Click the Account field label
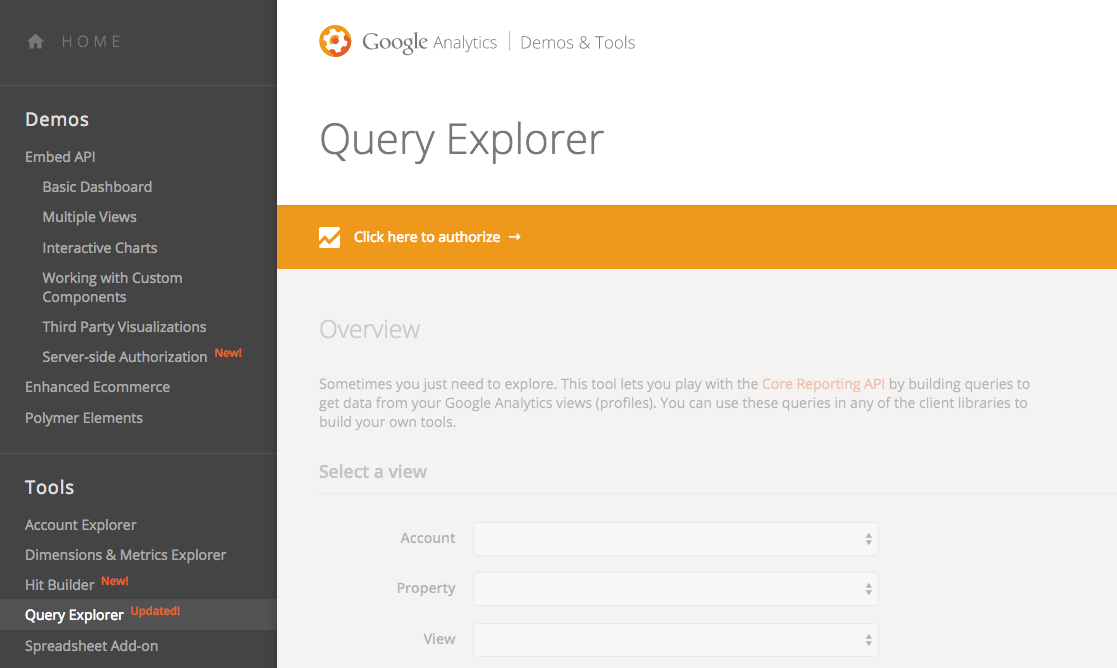1117x668 pixels. pos(427,538)
